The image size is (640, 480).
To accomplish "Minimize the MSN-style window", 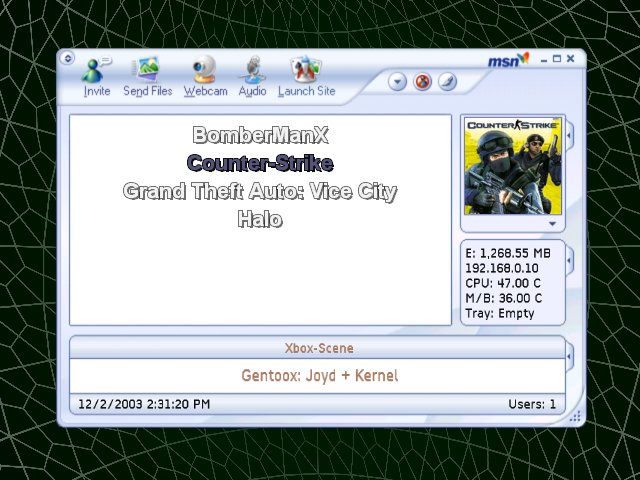I will click(544, 60).
